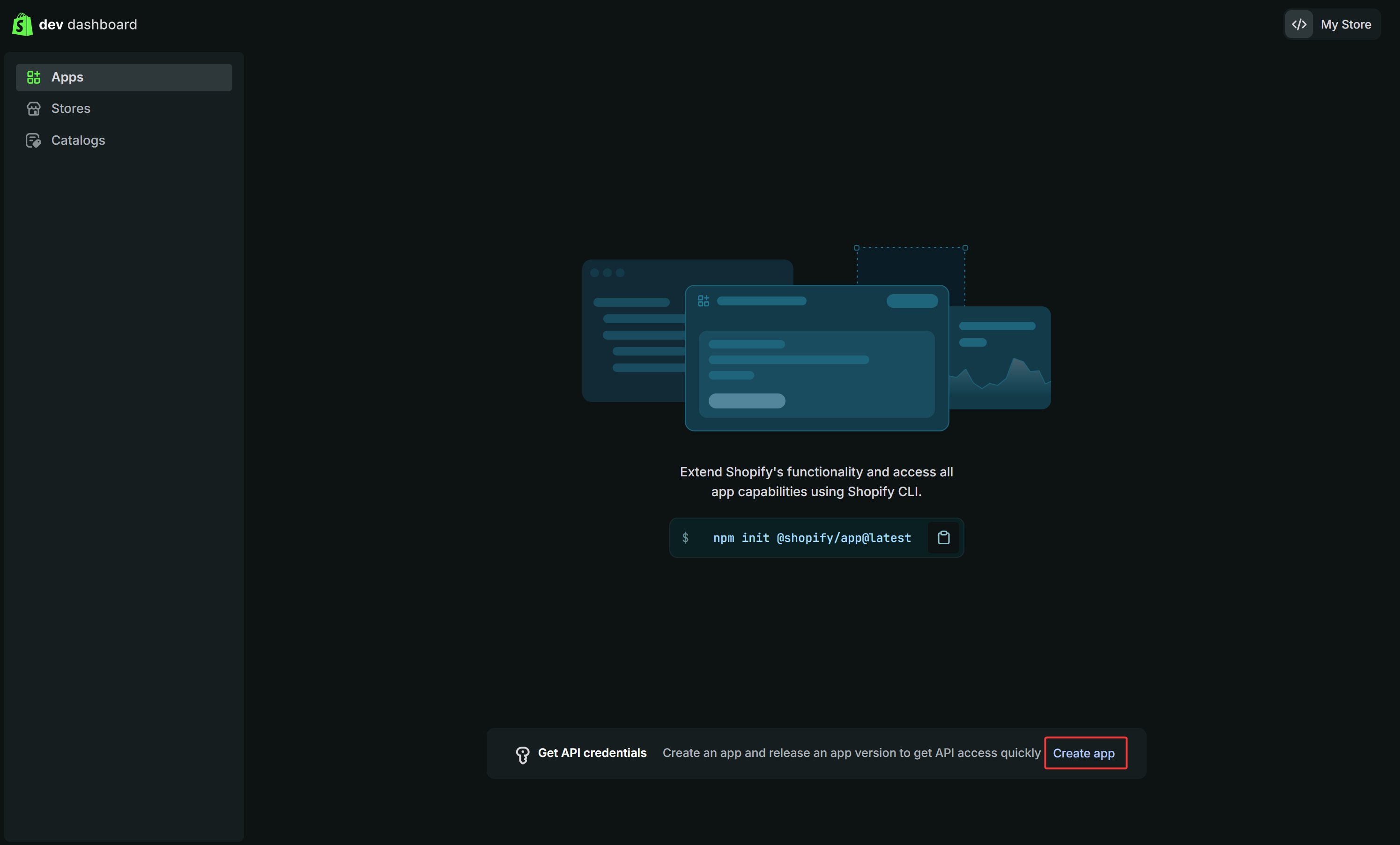Open the dev dashboard home title
Screen dimensions: 1400x845
tap(88, 24)
